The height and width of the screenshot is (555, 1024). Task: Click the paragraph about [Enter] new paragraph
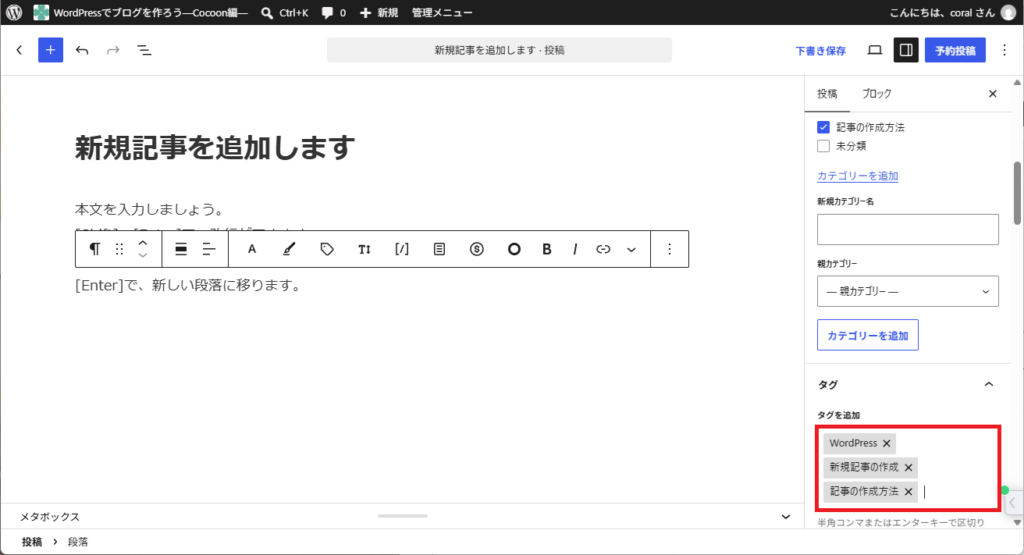[x=188, y=285]
